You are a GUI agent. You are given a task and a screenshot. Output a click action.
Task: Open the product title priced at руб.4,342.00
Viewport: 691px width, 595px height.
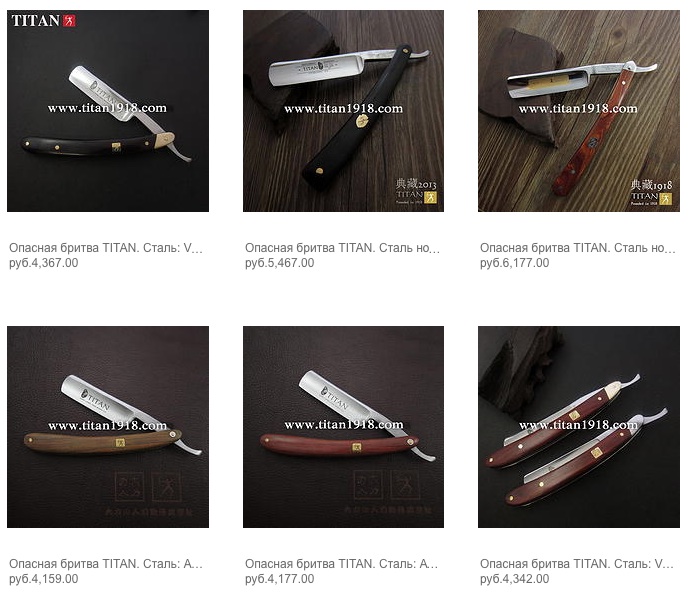pyautogui.click(x=577, y=564)
